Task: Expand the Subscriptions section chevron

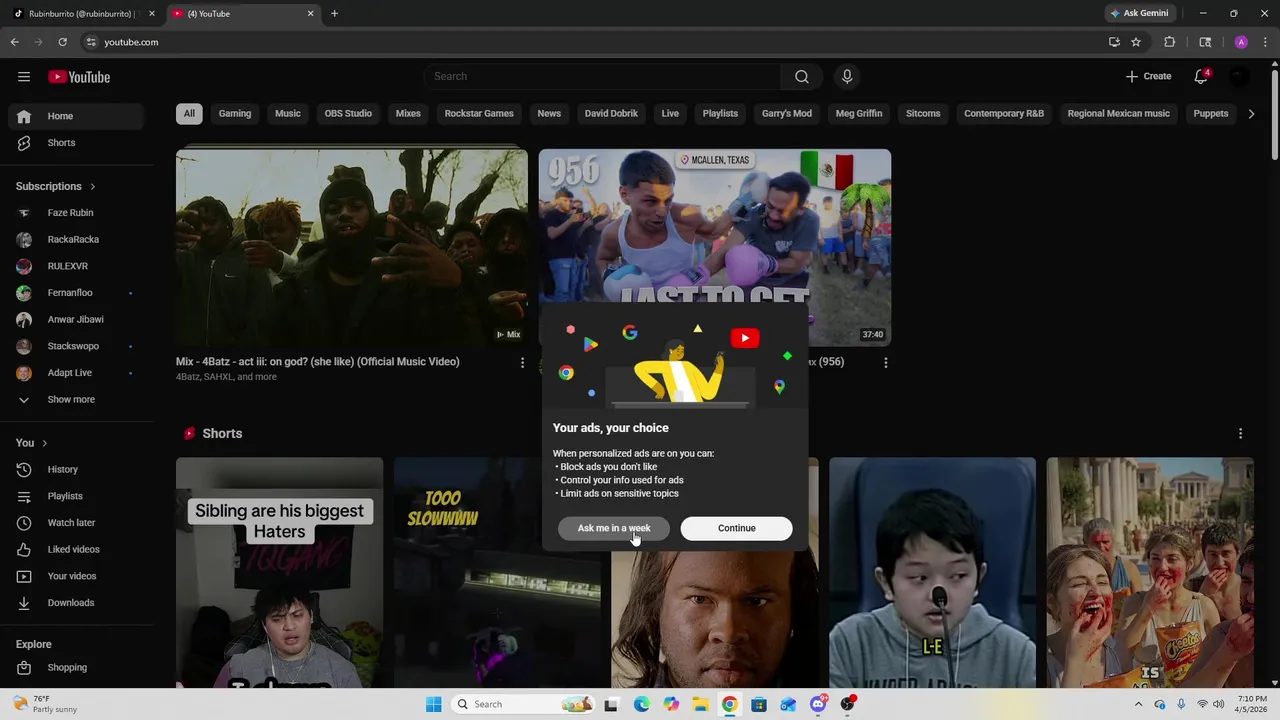Action: (x=93, y=186)
